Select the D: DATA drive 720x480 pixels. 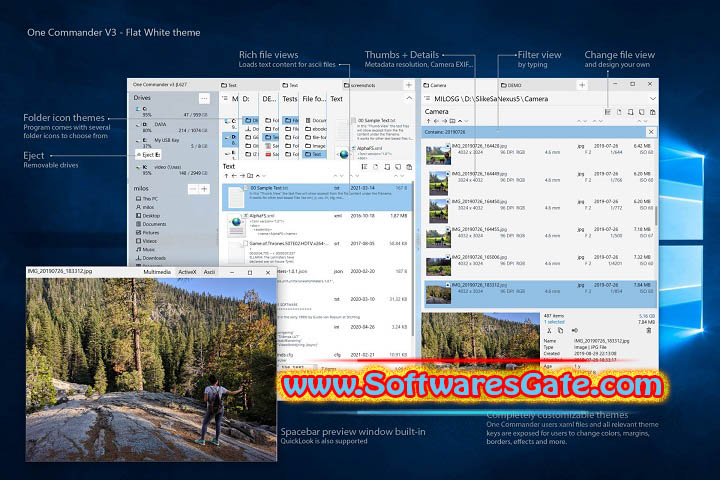coord(172,127)
